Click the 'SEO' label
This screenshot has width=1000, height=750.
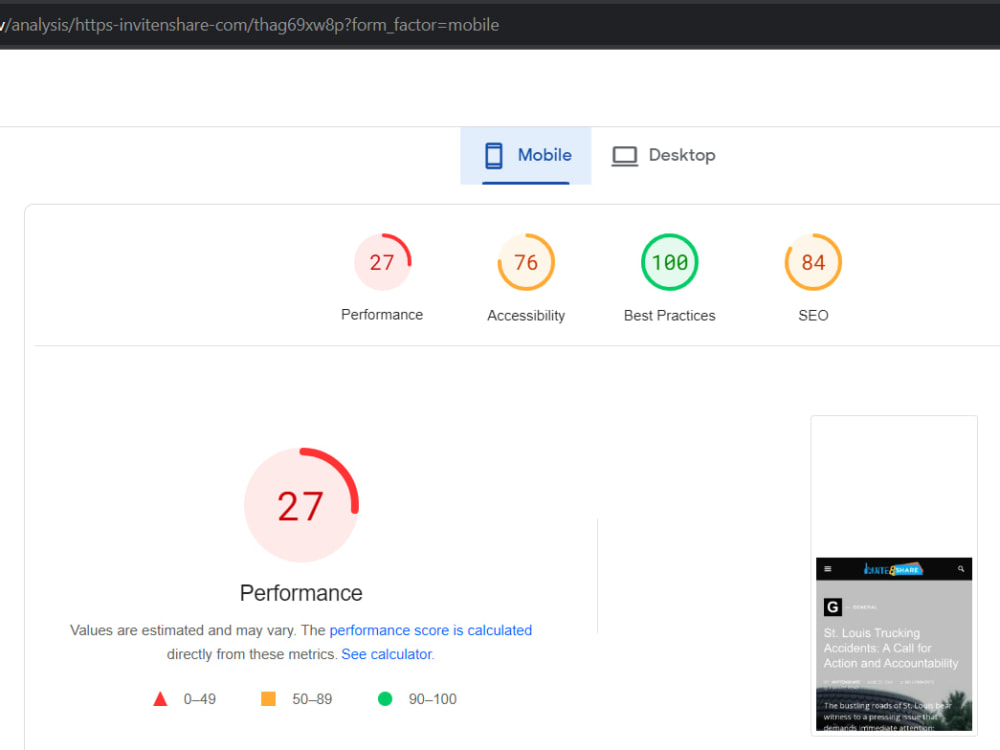[x=813, y=316]
